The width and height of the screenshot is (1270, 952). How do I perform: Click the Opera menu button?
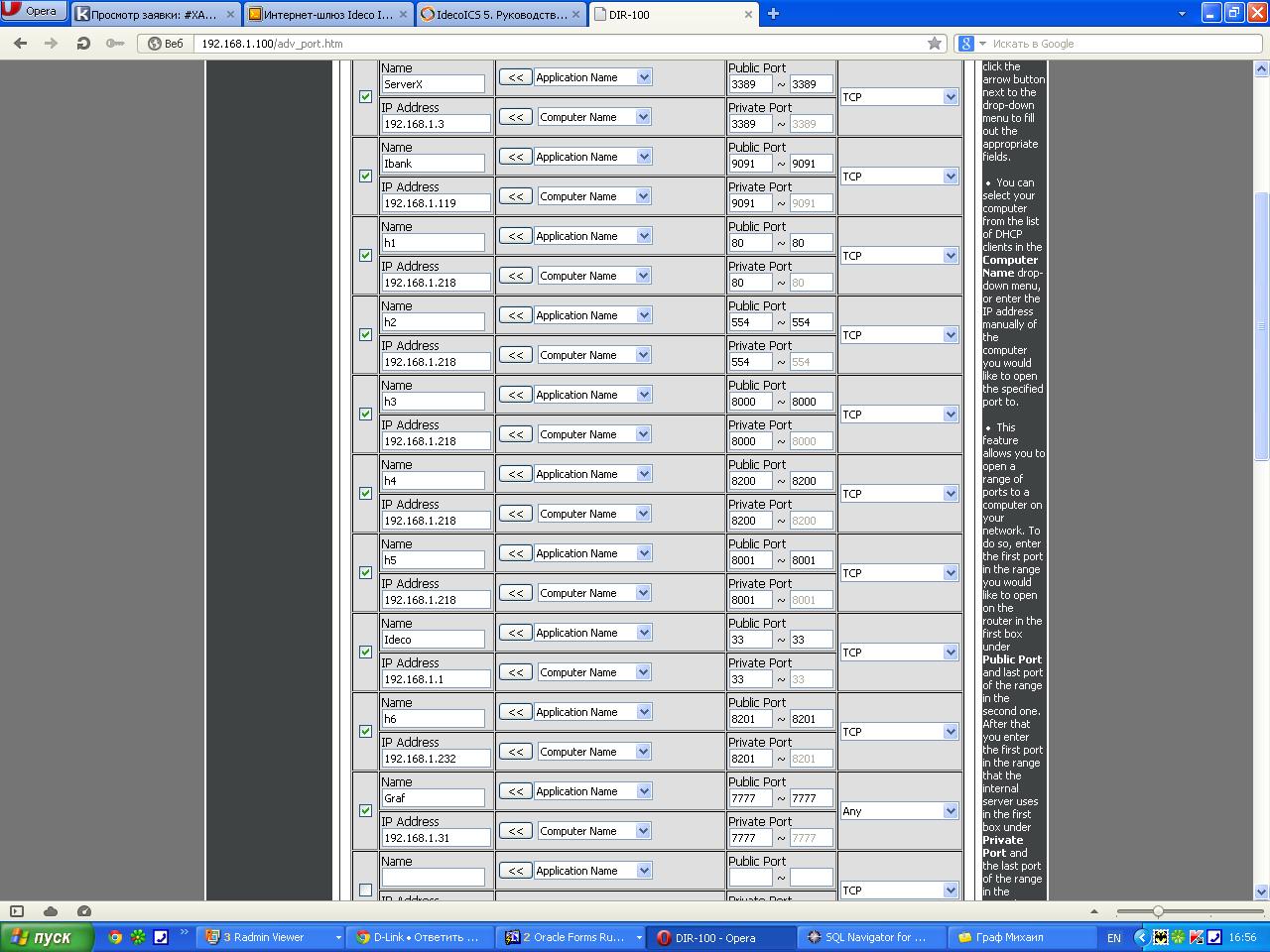click(x=34, y=11)
